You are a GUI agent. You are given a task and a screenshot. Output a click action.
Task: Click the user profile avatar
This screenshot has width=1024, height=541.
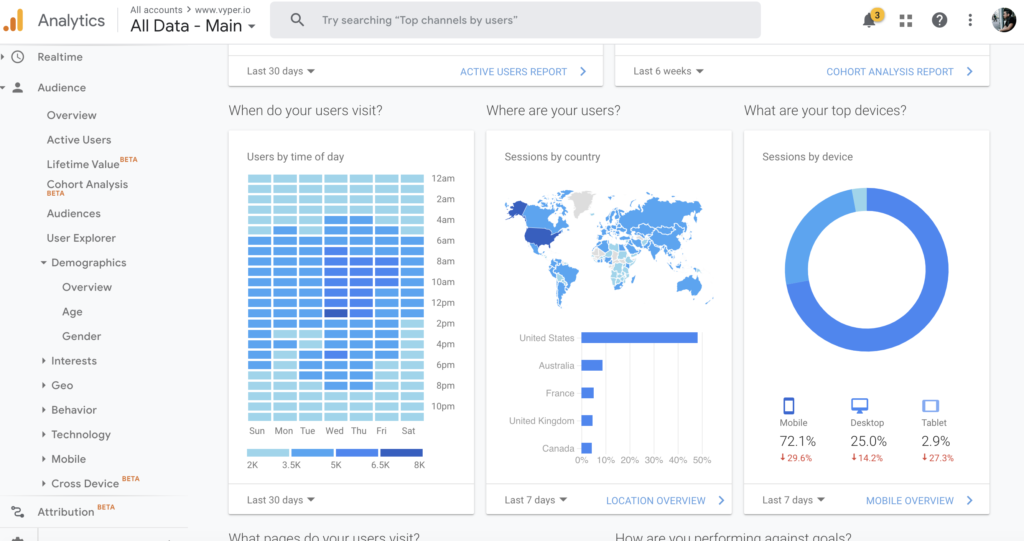pyautogui.click(x=1003, y=20)
